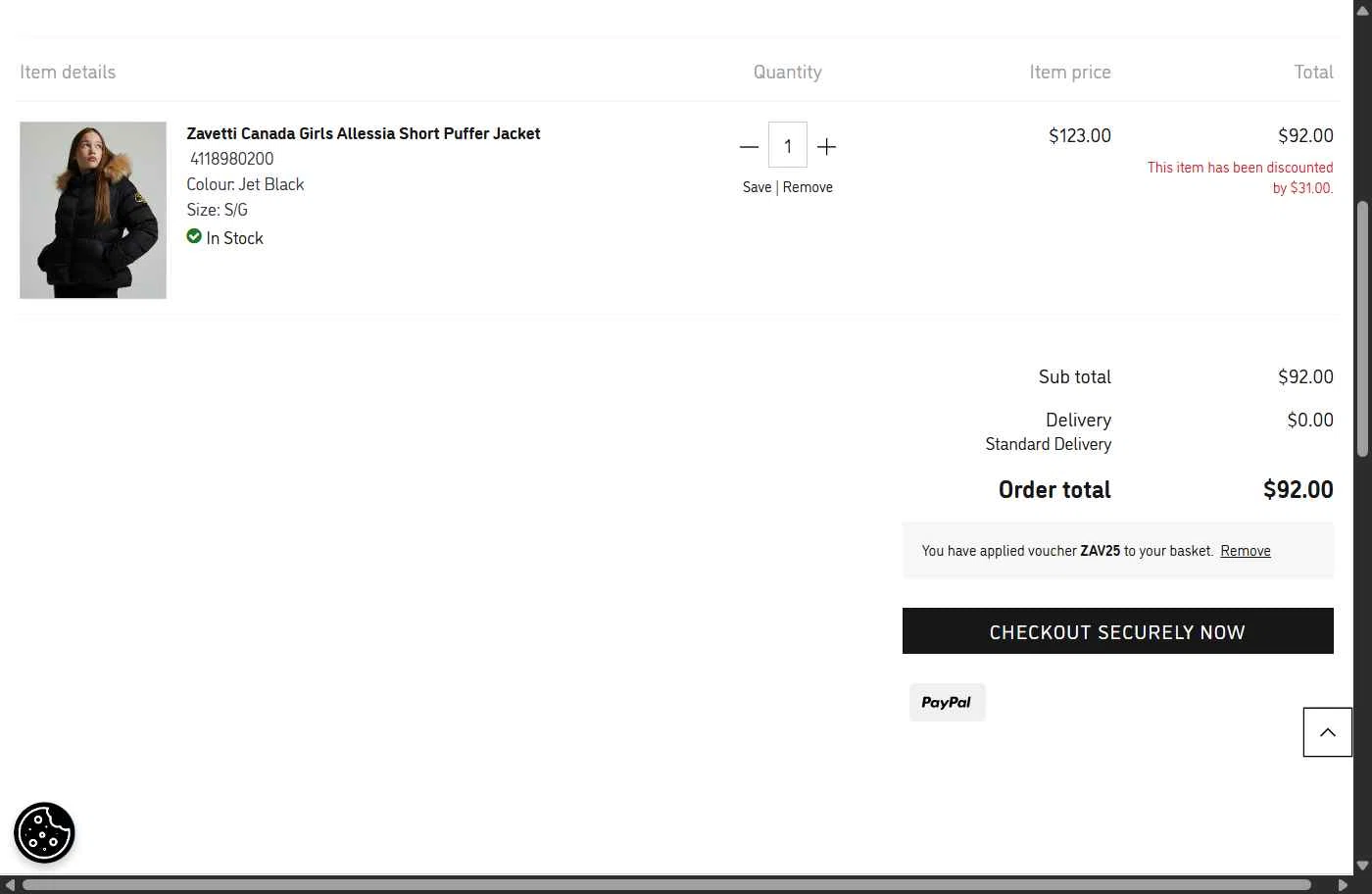Viewport: 1372px width, 894px height.
Task: Click the voucher code ZAV25 text
Action: click(1100, 551)
